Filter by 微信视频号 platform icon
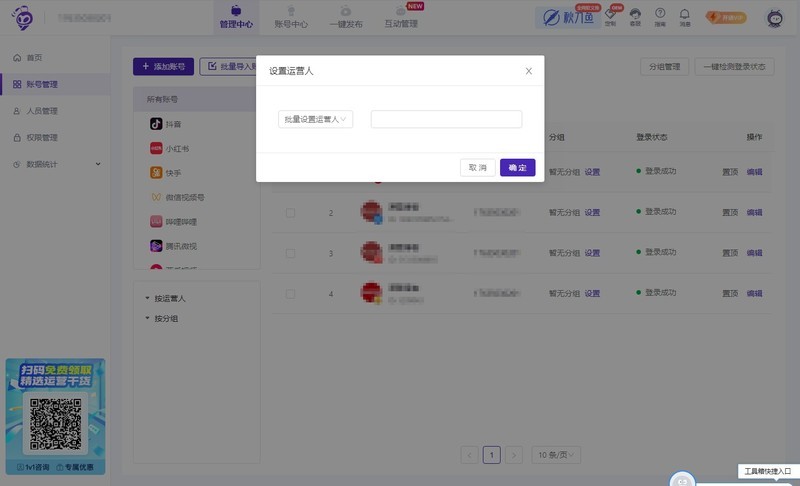800x486 pixels. pyautogui.click(x=156, y=197)
